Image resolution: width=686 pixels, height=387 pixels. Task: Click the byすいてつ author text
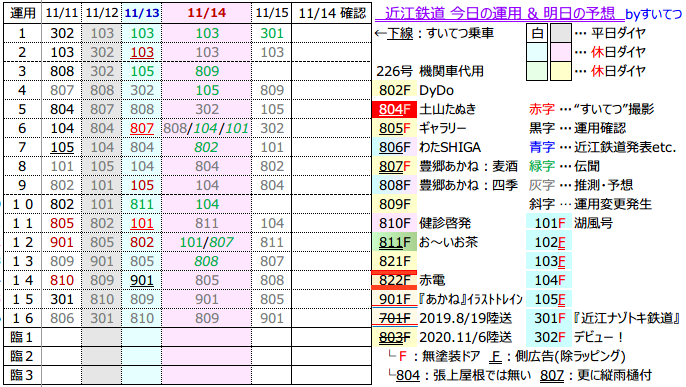tap(653, 14)
